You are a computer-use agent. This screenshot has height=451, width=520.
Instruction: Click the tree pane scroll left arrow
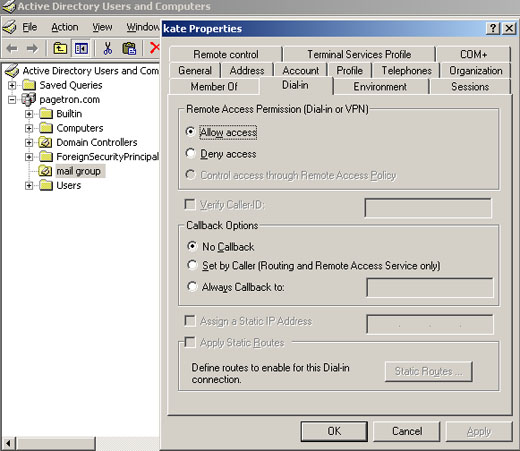point(8,444)
